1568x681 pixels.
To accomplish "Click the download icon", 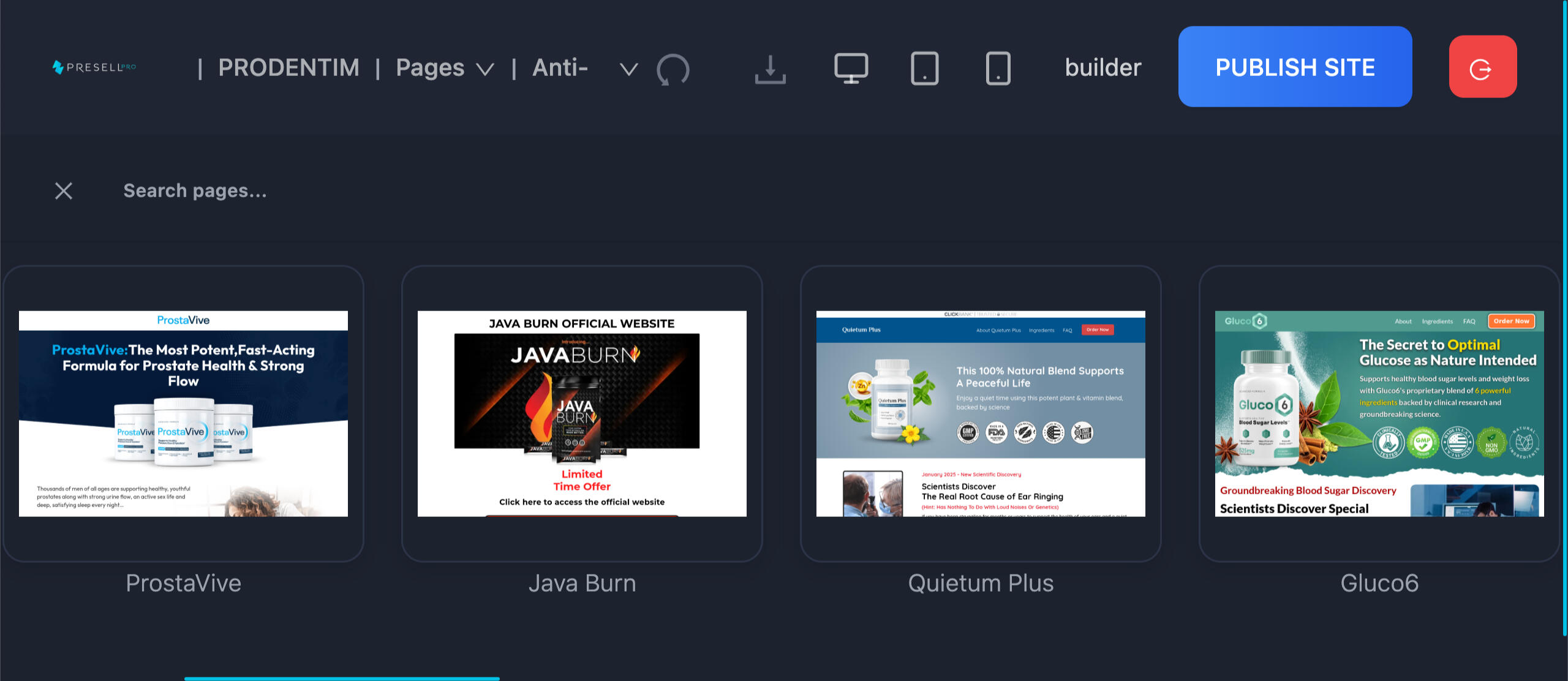I will pyautogui.click(x=770, y=69).
